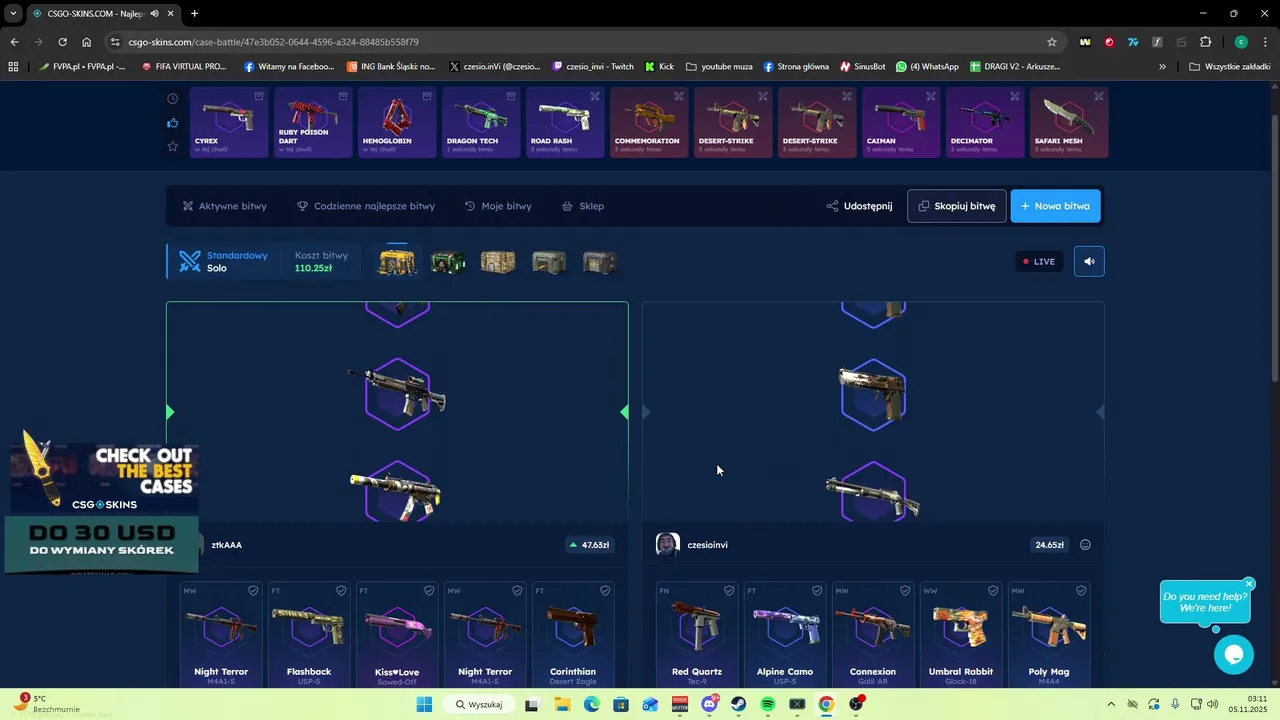Open the Wszystkie zakładki folder
Image resolution: width=1280 pixels, height=720 pixels.
(1230, 67)
